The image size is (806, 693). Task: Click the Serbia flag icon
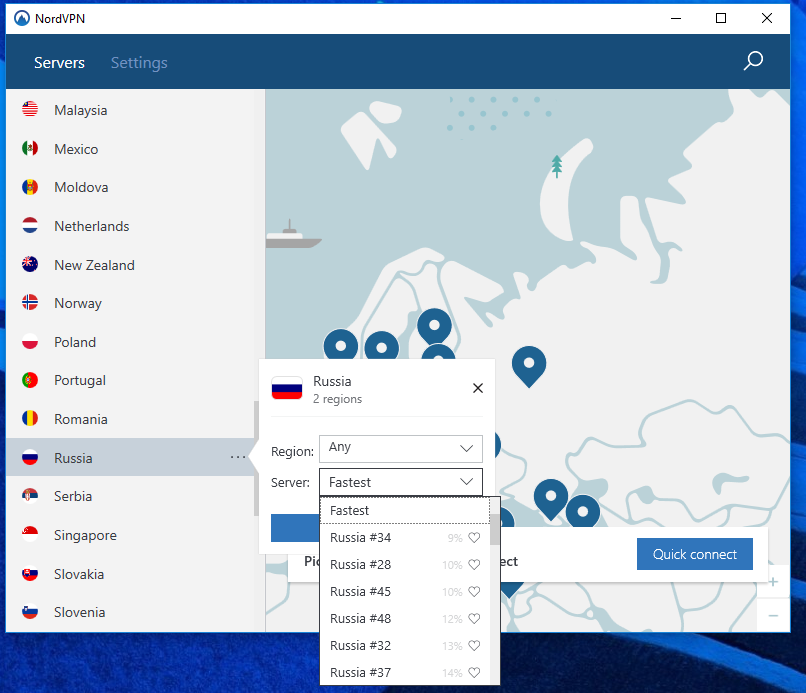pos(30,496)
